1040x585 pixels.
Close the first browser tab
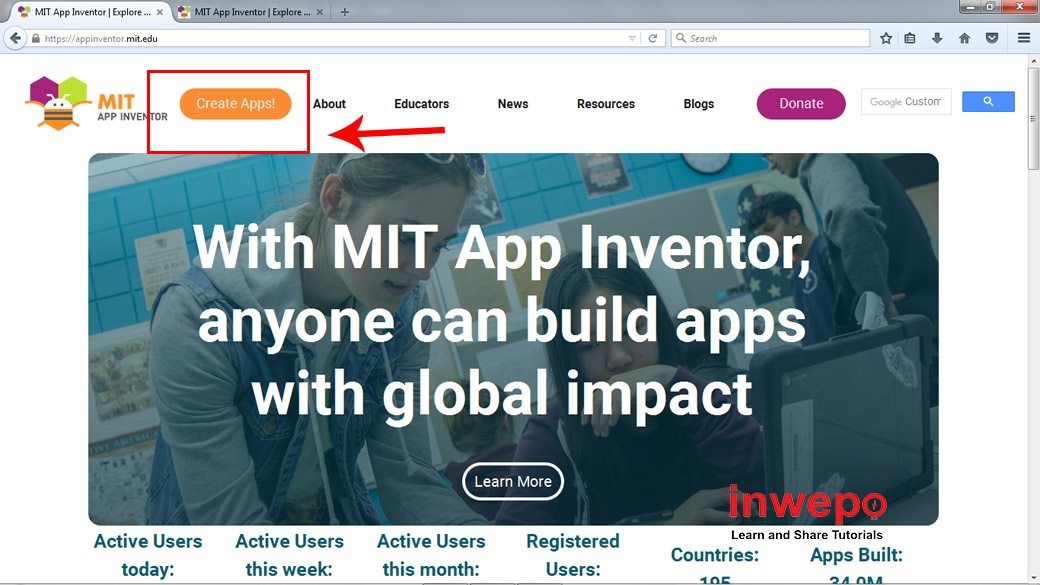click(x=160, y=12)
